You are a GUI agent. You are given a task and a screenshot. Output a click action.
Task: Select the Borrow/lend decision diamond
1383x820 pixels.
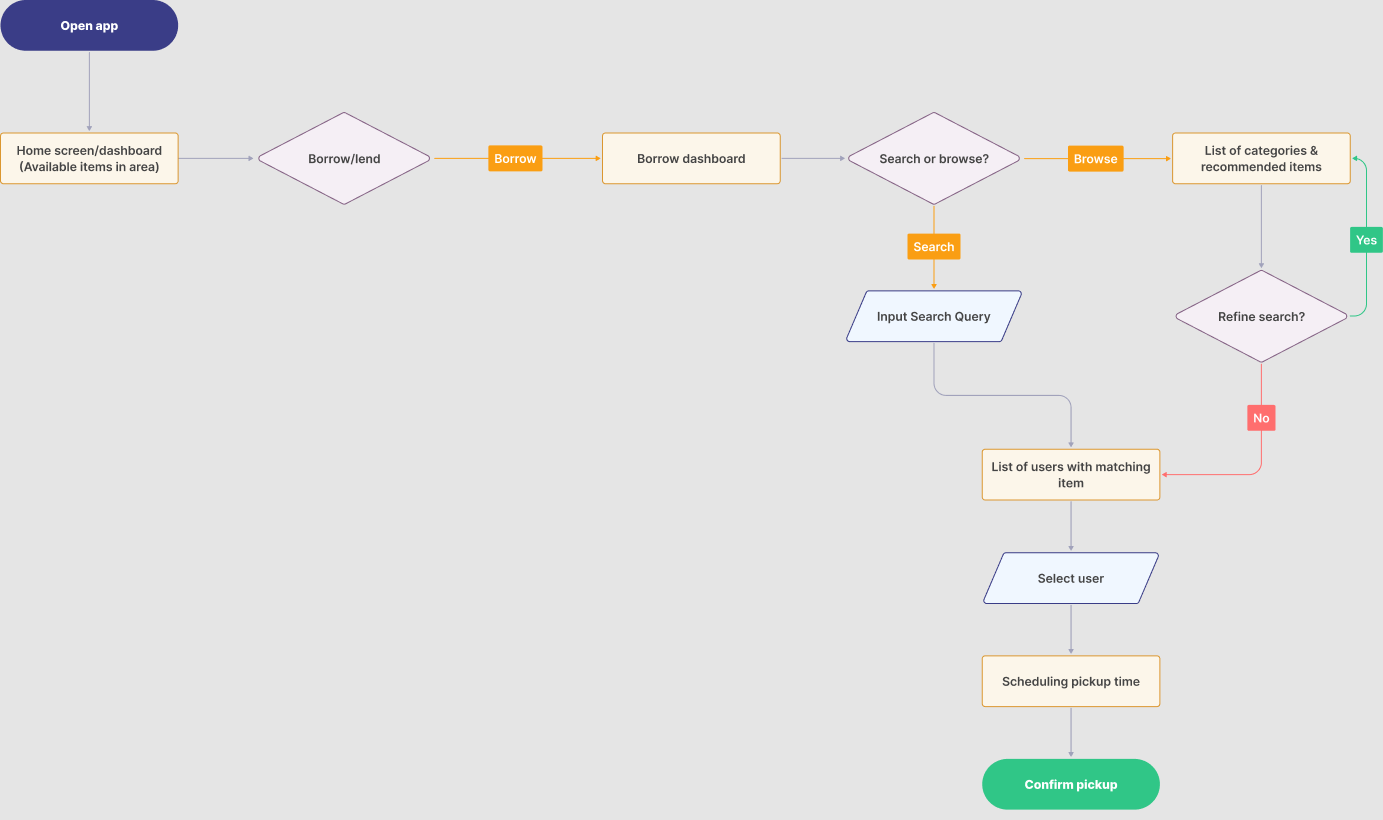pyautogui.click(x=344, y=159)
